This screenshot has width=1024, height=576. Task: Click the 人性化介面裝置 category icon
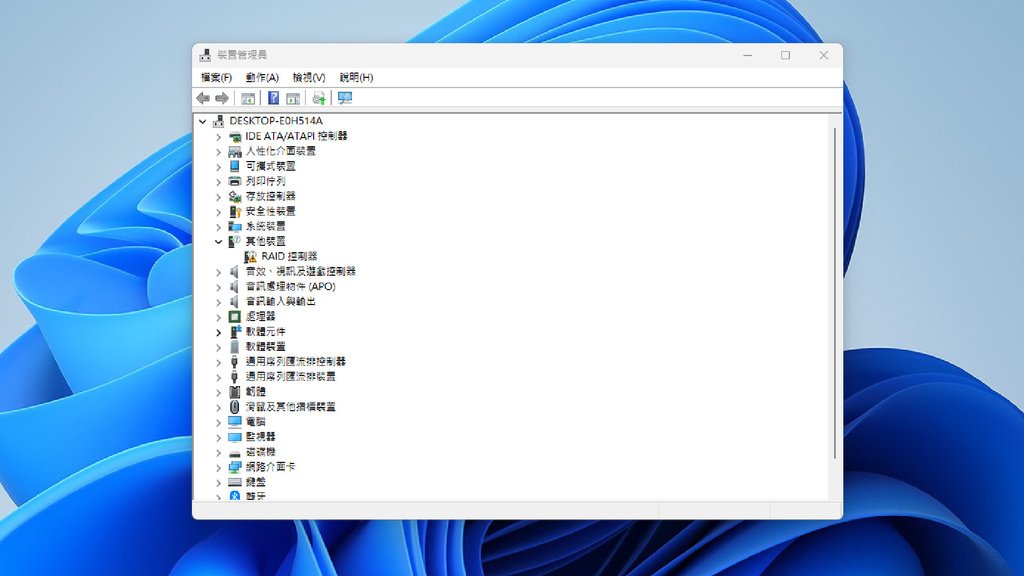[234, 151]
